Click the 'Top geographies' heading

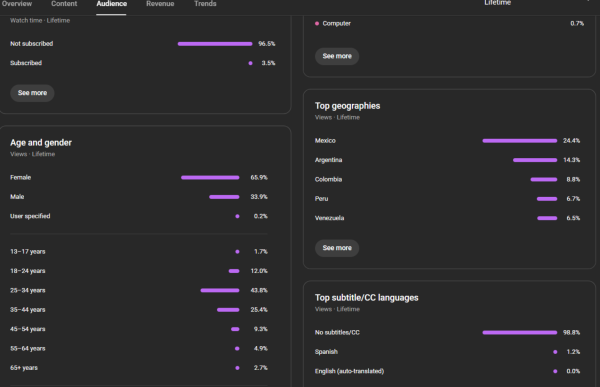click(347, 106)
